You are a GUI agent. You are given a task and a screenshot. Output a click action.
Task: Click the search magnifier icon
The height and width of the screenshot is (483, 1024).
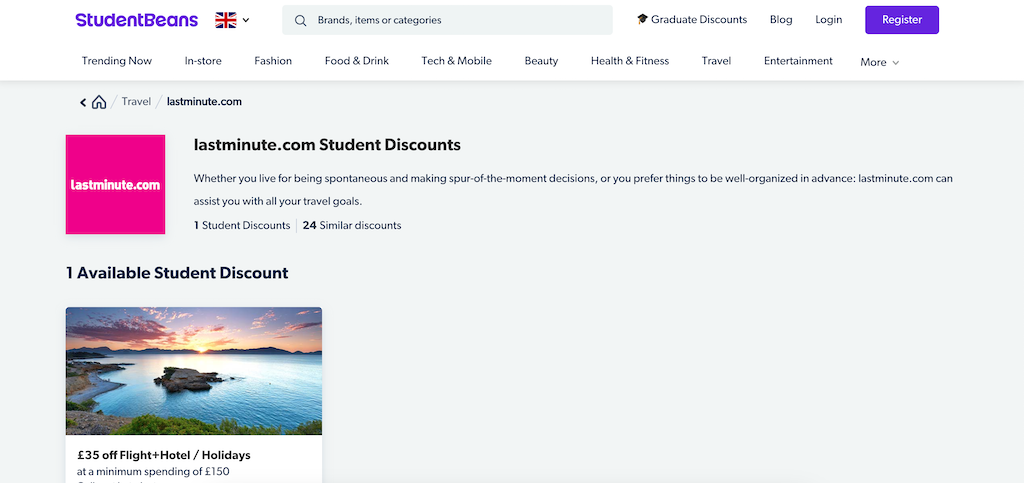coord(300,20)
